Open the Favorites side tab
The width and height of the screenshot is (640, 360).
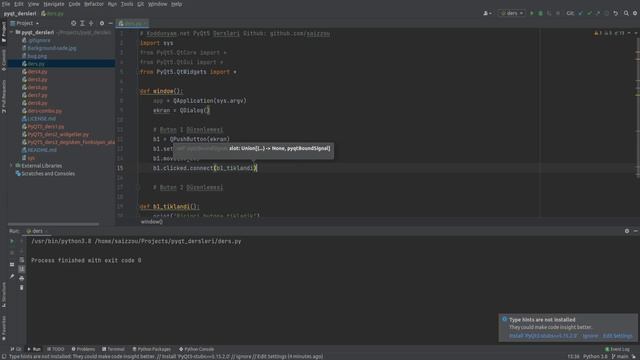click(x=4, y=328)
